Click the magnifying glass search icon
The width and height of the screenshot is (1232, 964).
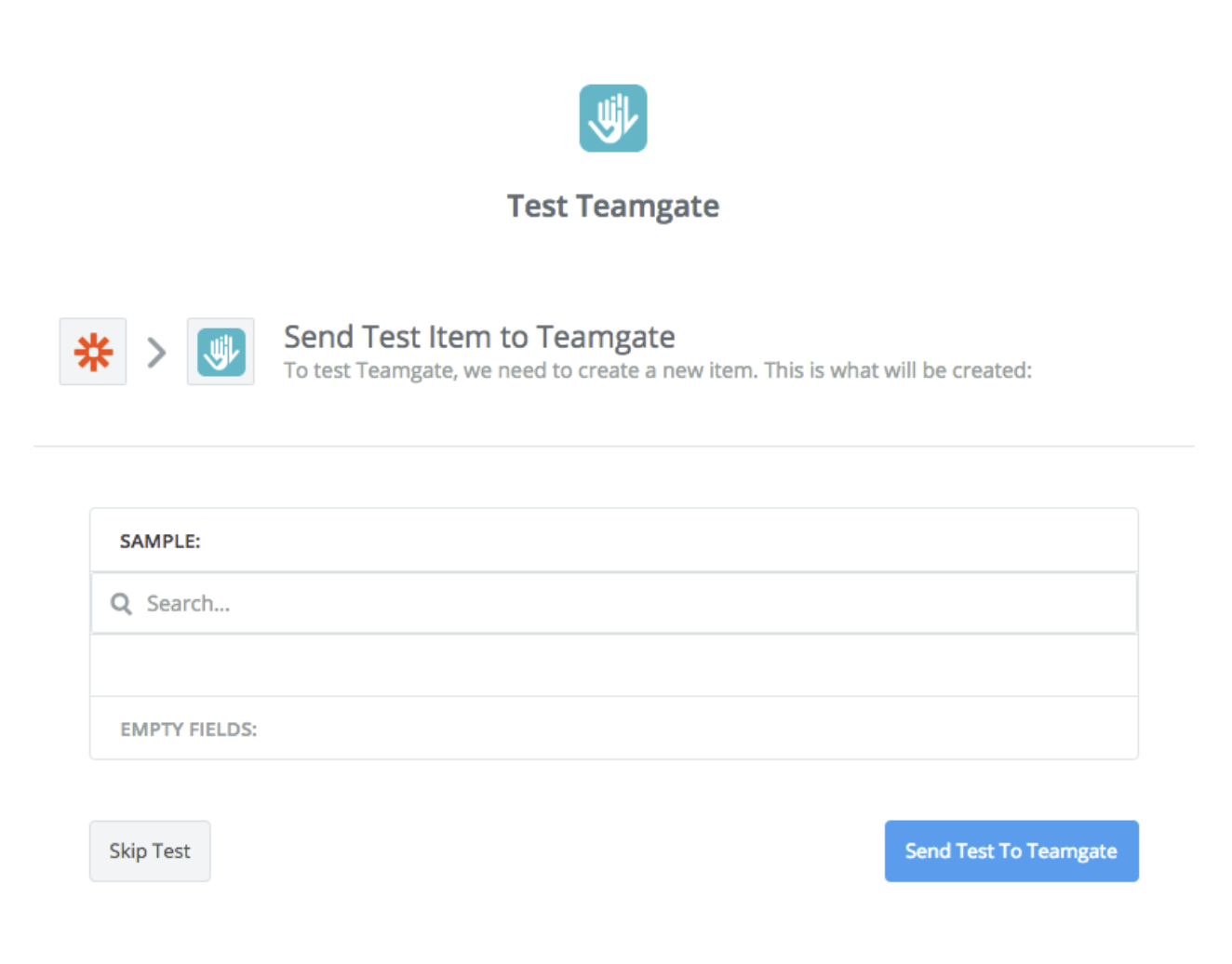click(x=121, y=604)
